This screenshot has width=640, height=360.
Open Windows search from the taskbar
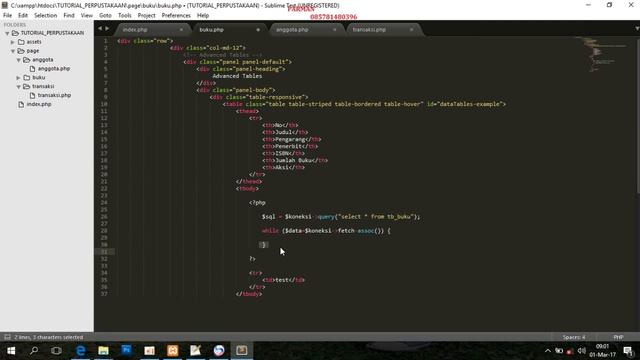pyautogui.click(x=34, y=351)
